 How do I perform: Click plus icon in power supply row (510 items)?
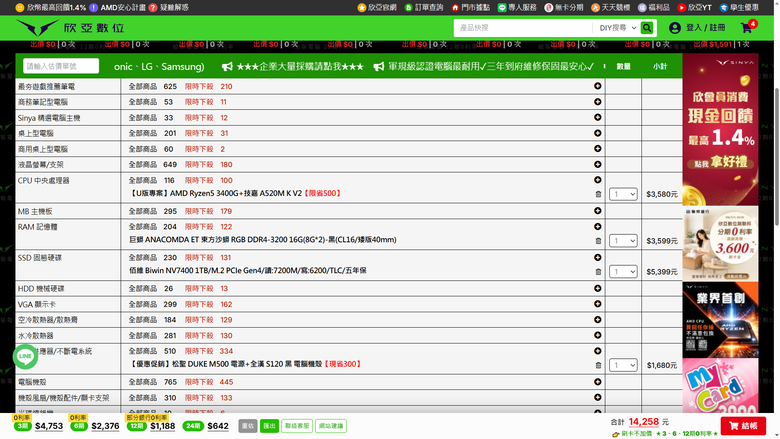click(597, 351)
